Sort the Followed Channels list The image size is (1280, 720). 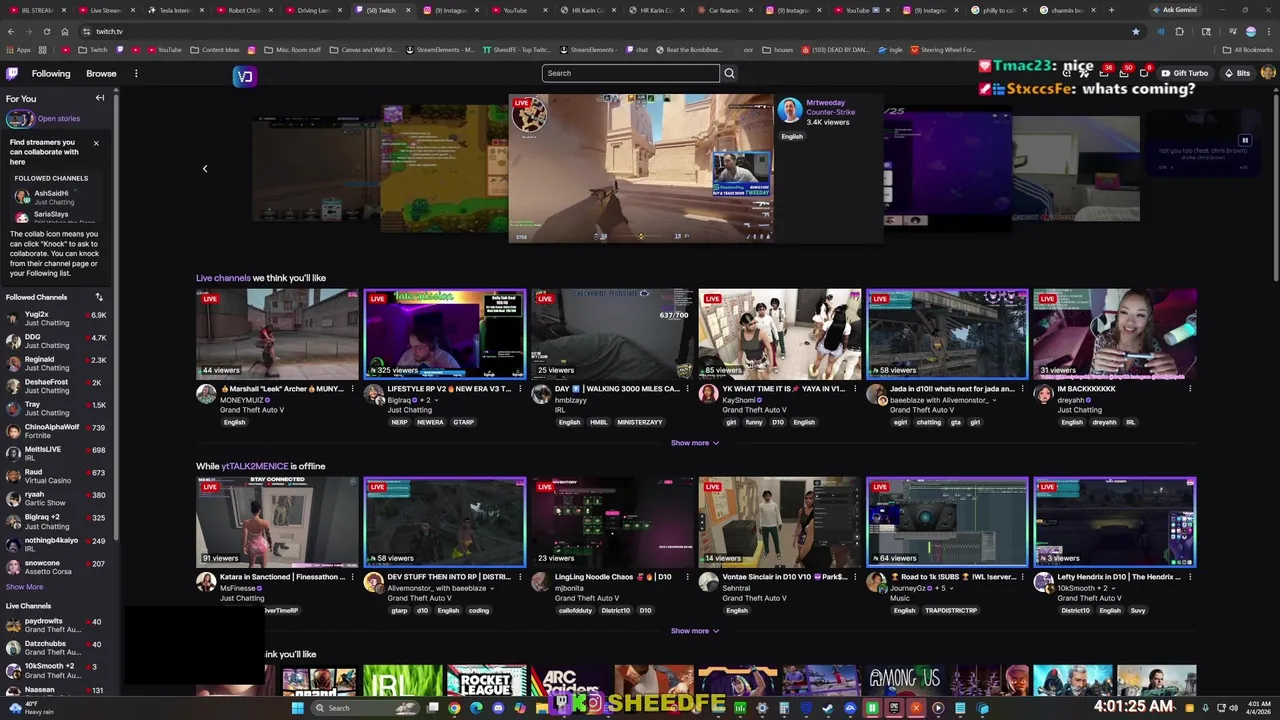coord(99,297)
